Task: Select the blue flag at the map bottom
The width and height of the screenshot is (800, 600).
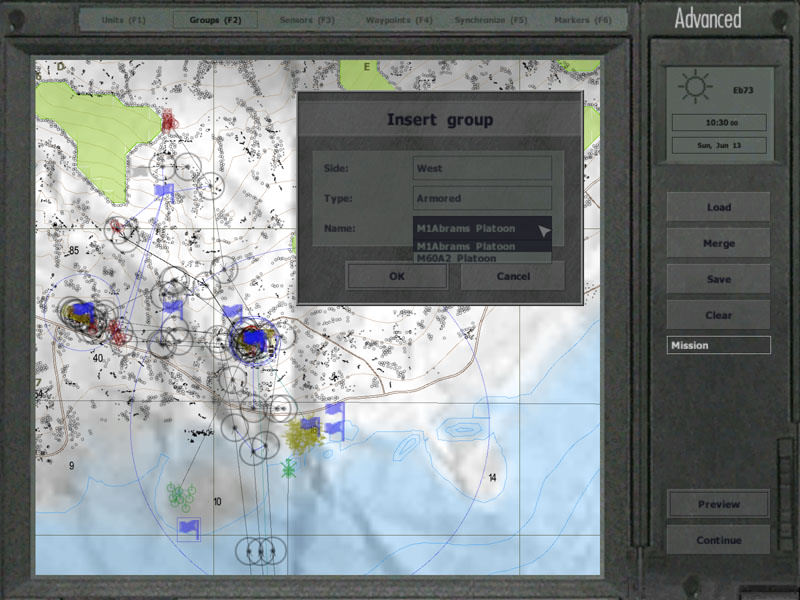Action: click(x=188, y=529)
